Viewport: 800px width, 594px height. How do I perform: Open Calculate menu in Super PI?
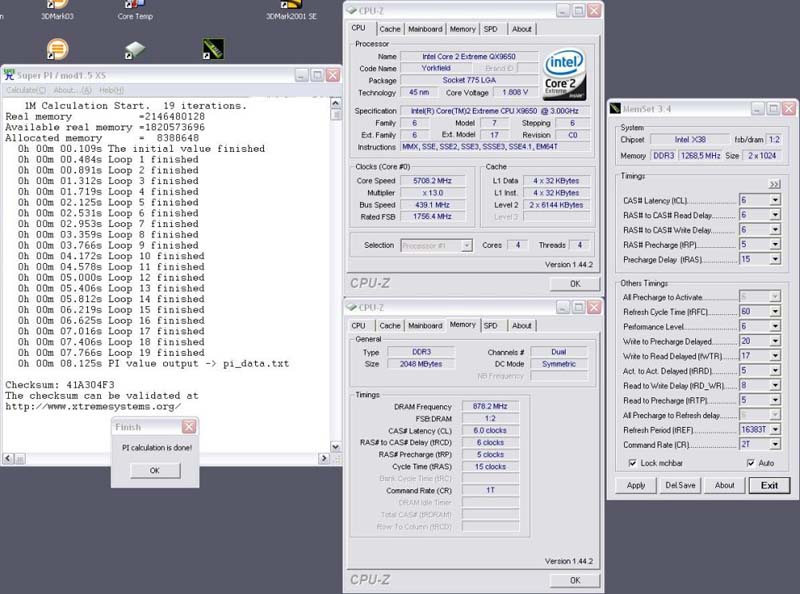click(x=26, y=90)
